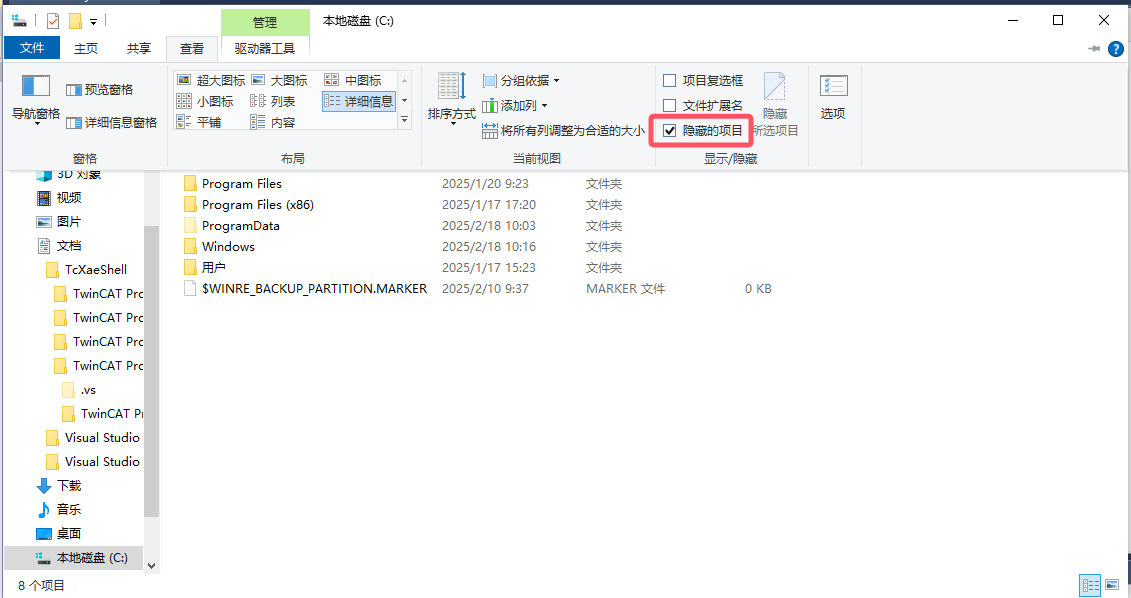Toggle the 预览窗格 preview pane
1131x598 pixels.
point(99,90)
